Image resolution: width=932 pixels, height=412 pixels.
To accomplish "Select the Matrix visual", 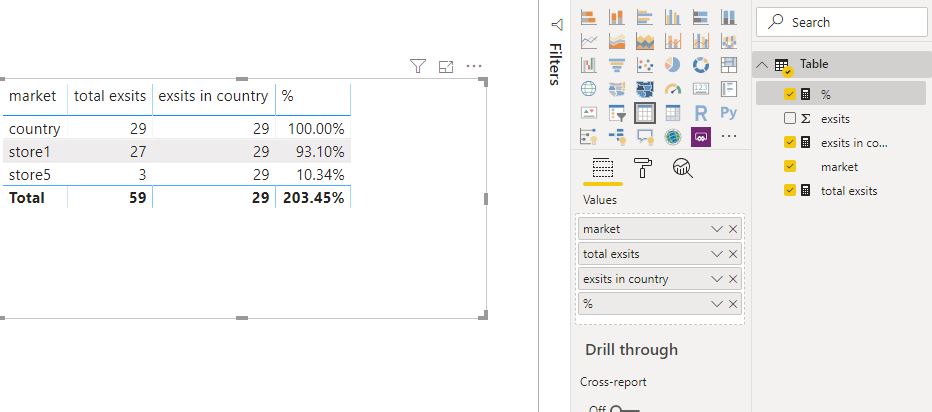I will point(672,112).
